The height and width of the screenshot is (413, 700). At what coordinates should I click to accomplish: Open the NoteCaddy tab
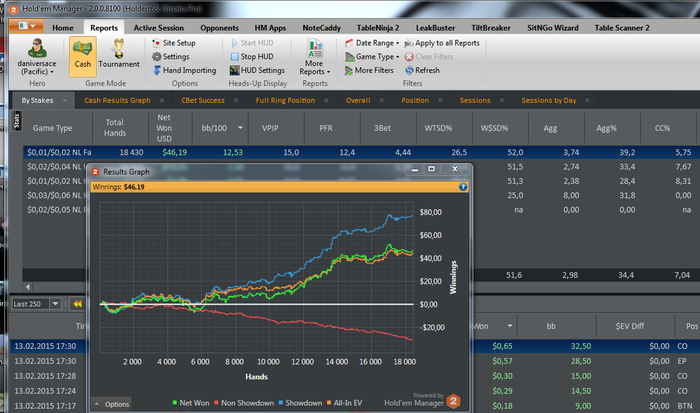(x=321, y=28)
